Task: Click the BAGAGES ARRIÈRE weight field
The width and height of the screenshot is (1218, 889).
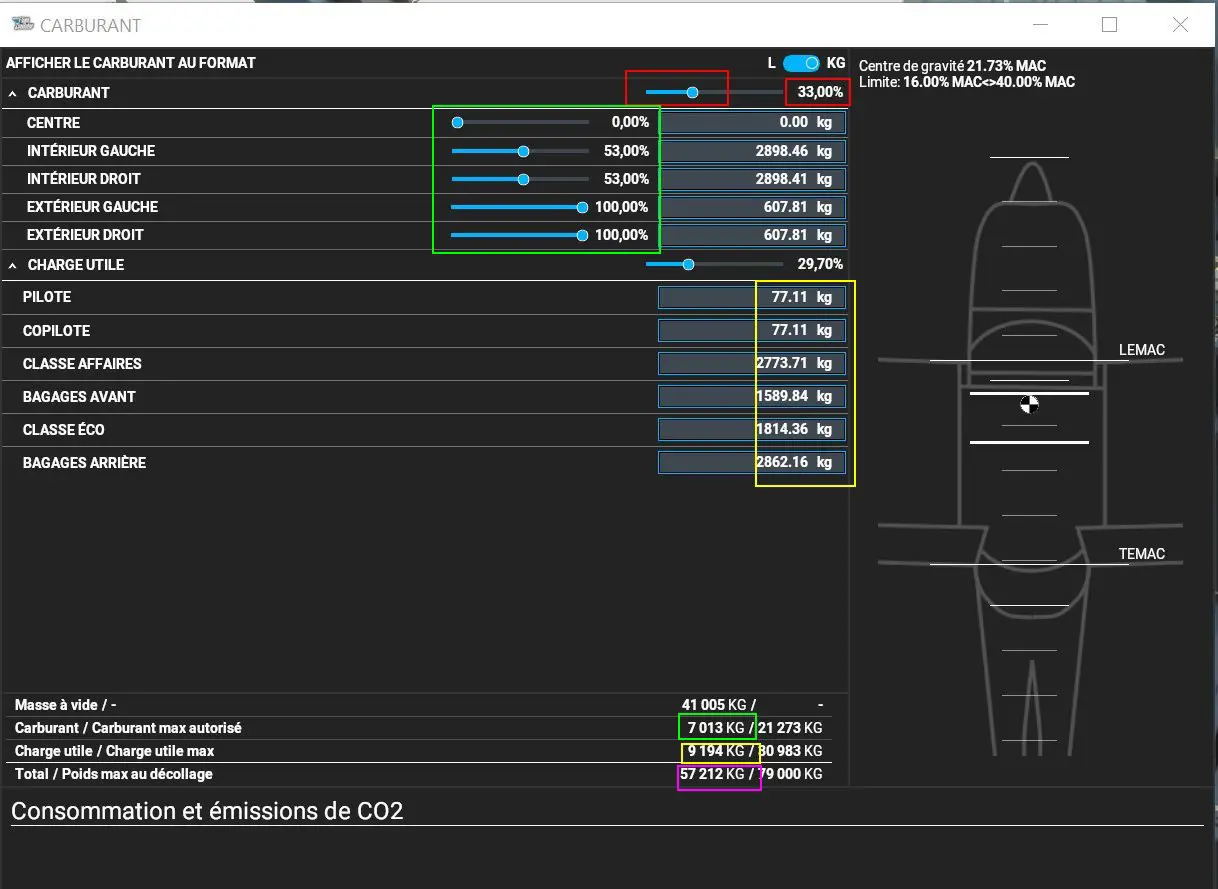Action: [751, 463]
